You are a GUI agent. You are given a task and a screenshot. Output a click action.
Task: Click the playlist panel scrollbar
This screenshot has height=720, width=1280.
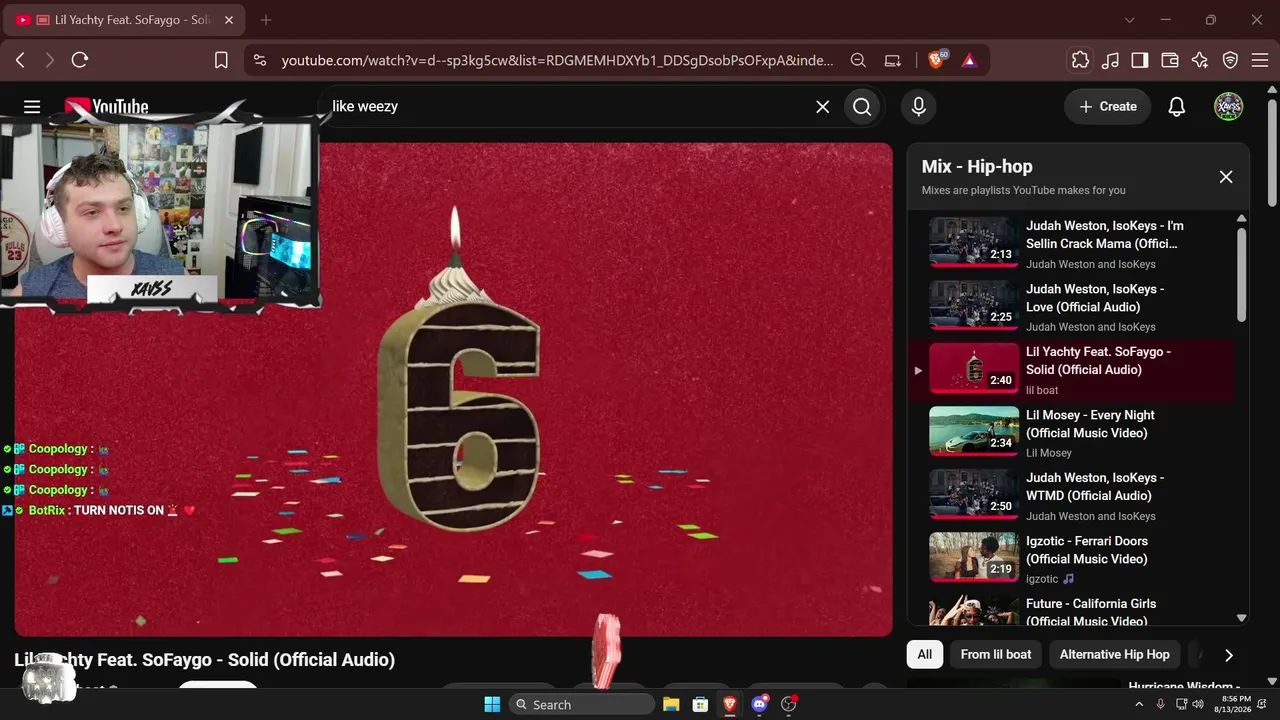(1242, 275)
